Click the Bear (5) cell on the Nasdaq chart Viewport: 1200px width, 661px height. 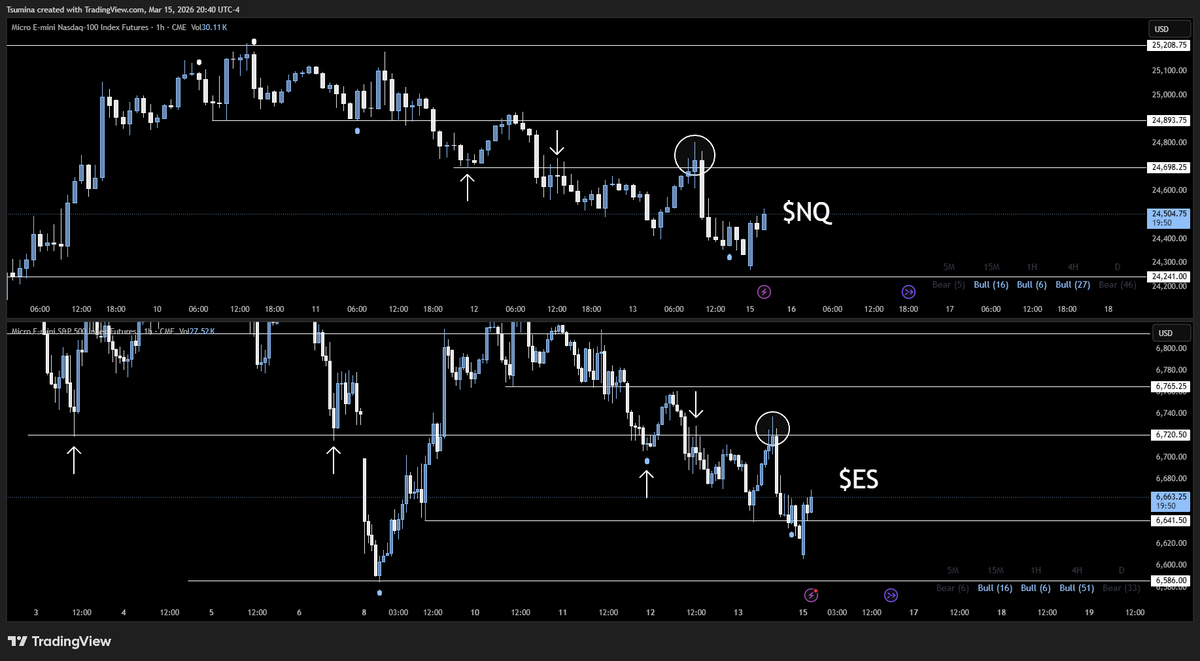point(950,284)
